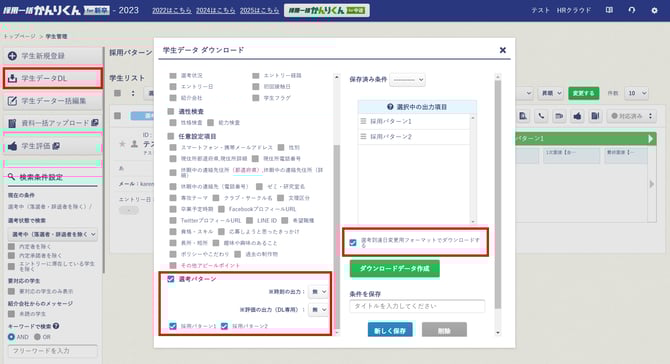Open the 件数 10 dropdown
This screenshot has height=364, width=670.
[637, 93]
